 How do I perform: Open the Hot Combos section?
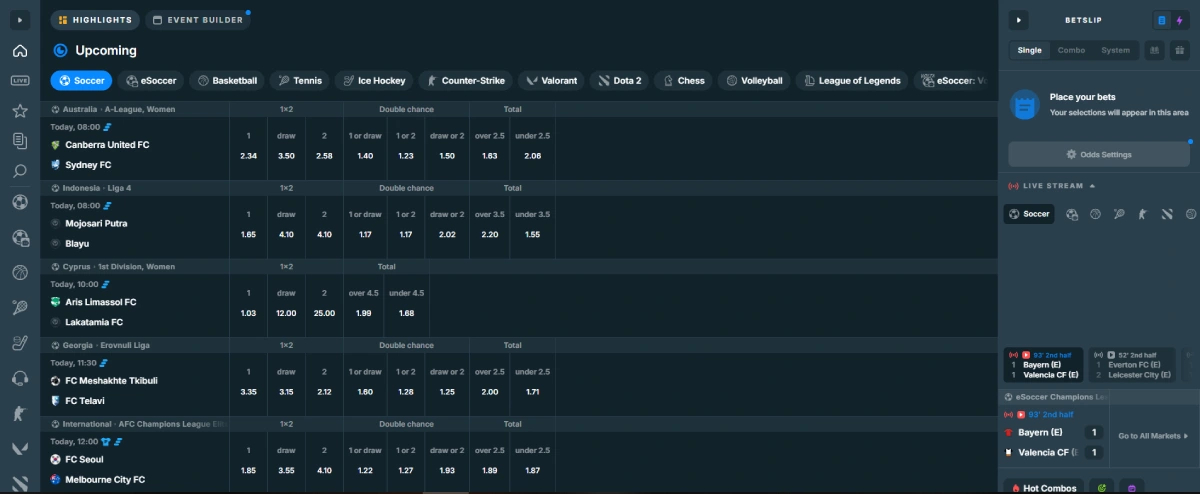click(1043, 488)
